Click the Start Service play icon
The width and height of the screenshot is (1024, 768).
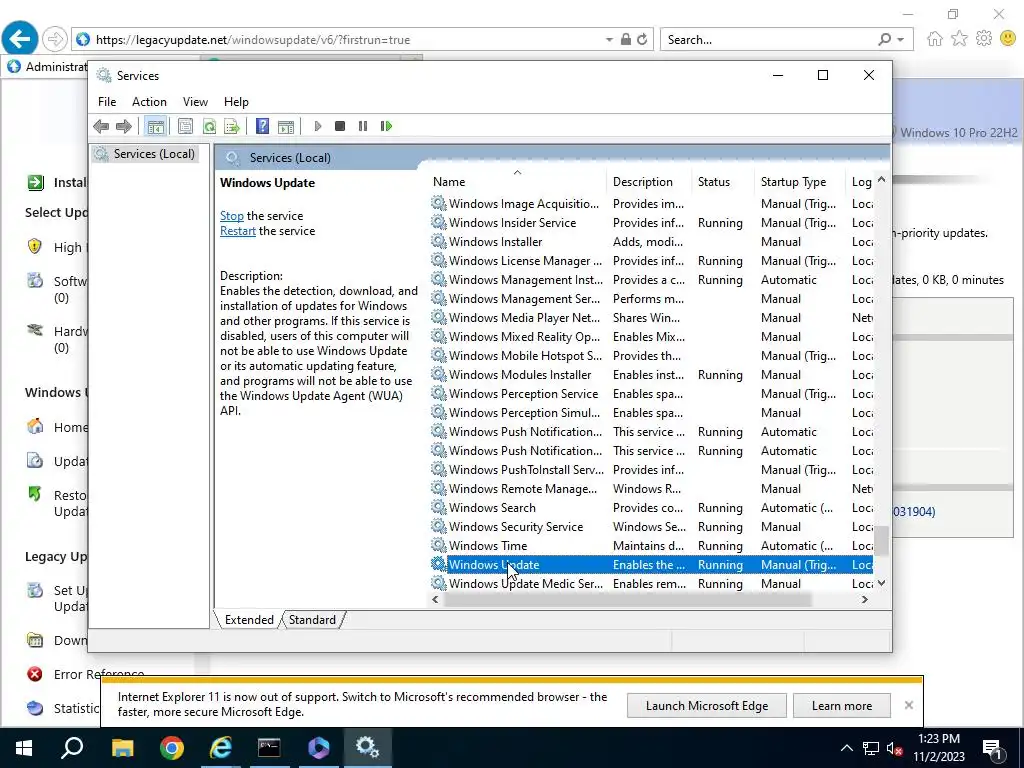click(x=317, y=126)
